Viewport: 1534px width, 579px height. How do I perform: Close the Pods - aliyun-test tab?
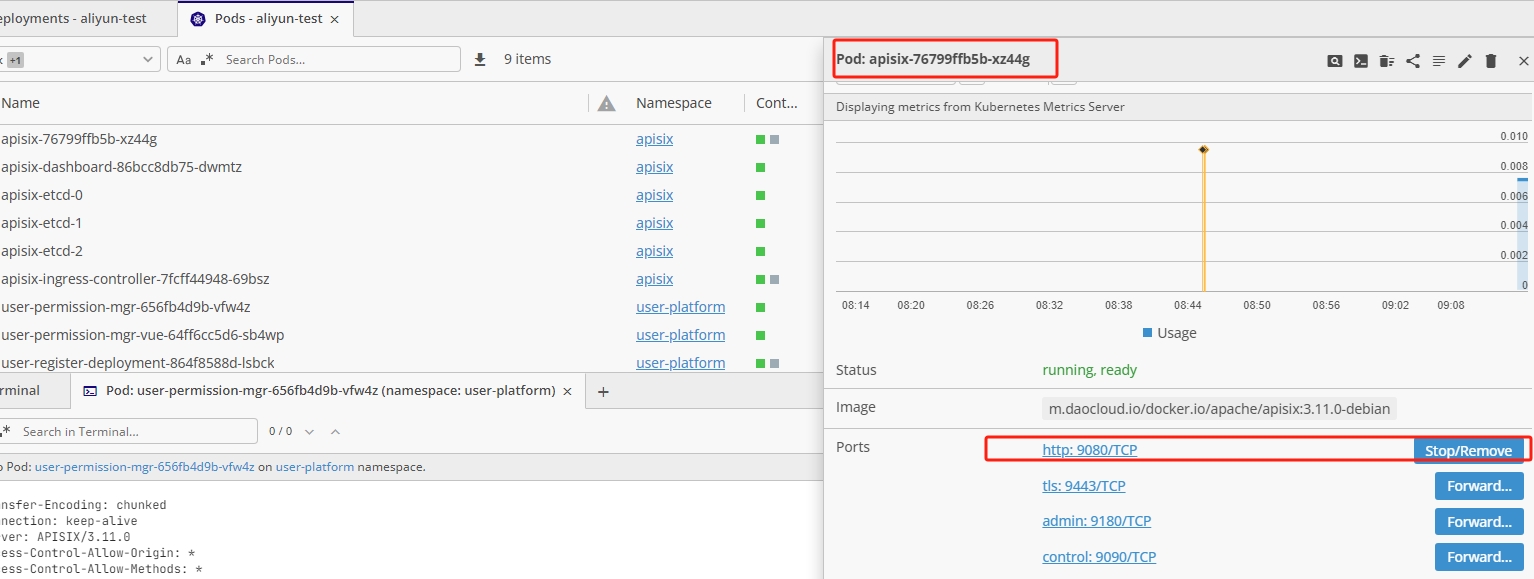tap(334, 19)
